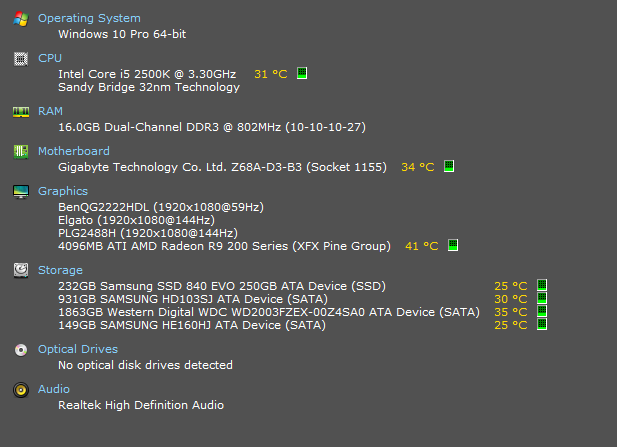Viewport: 617px width, 447px height.
Task: Select the Realtek High Definition Audio entry
Action: tap(141, 405)
